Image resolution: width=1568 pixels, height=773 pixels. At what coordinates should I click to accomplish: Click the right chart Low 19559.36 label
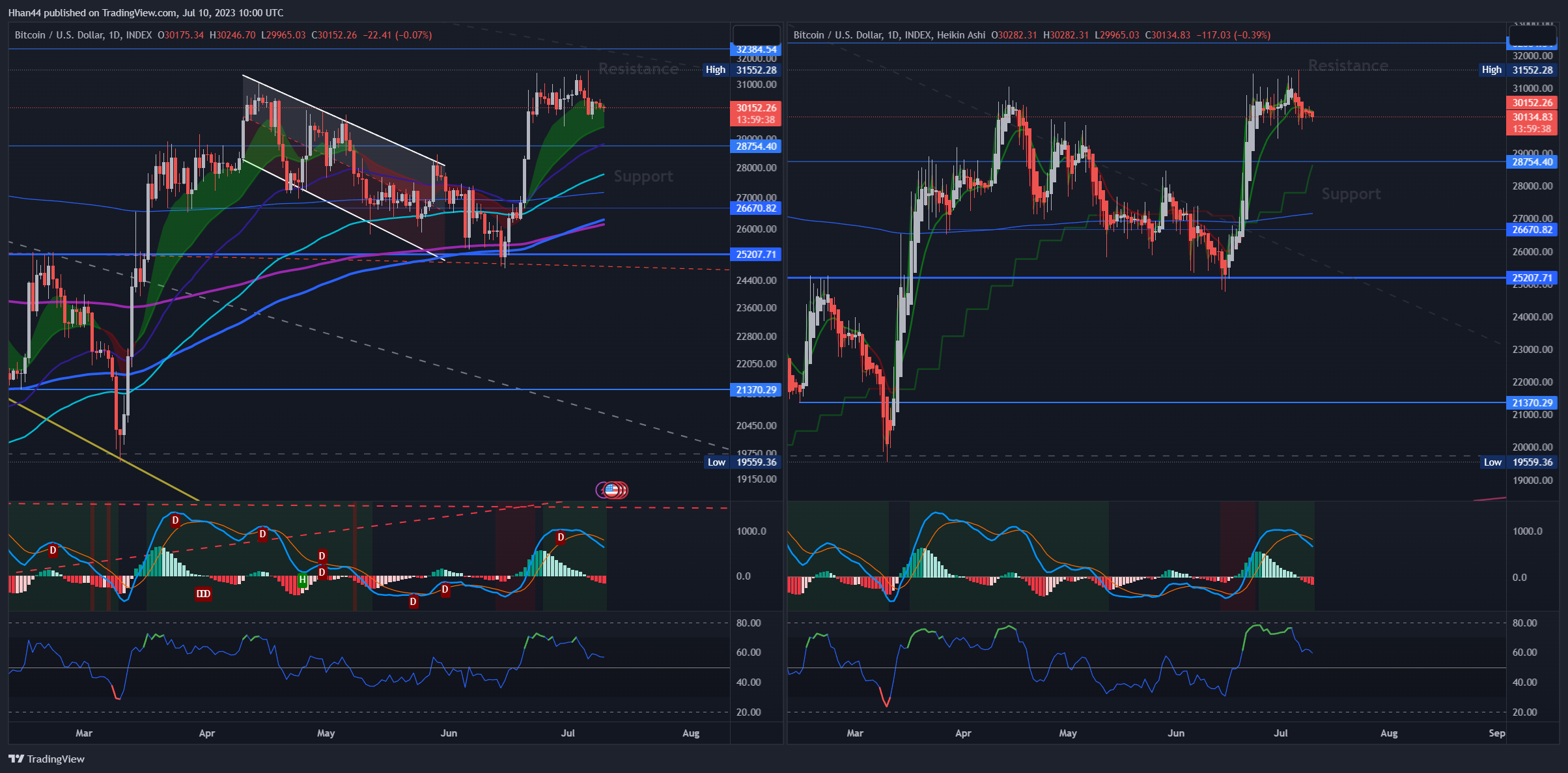coord(1519,462)
